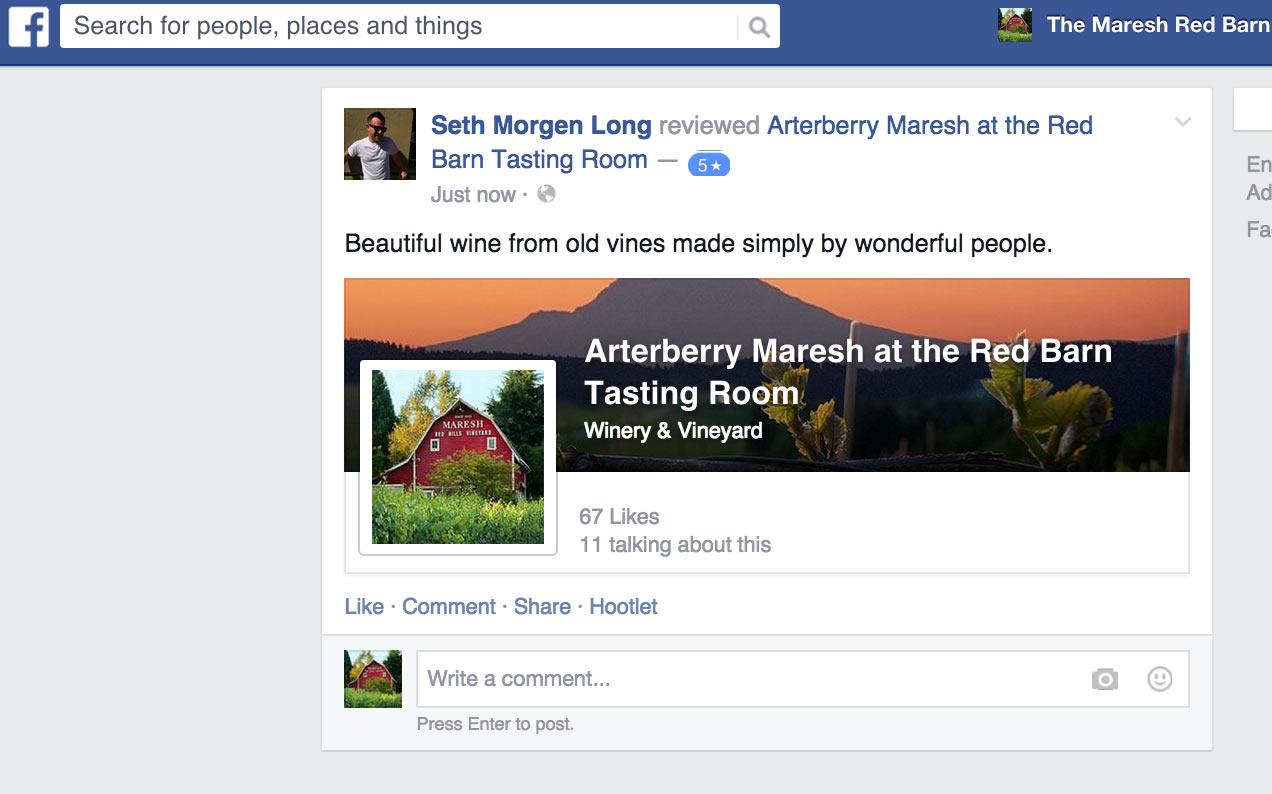The height and width of the screenshot is (794, 1272).
Task: Click the camera icon to attach photo
Action: (1104, 679)
